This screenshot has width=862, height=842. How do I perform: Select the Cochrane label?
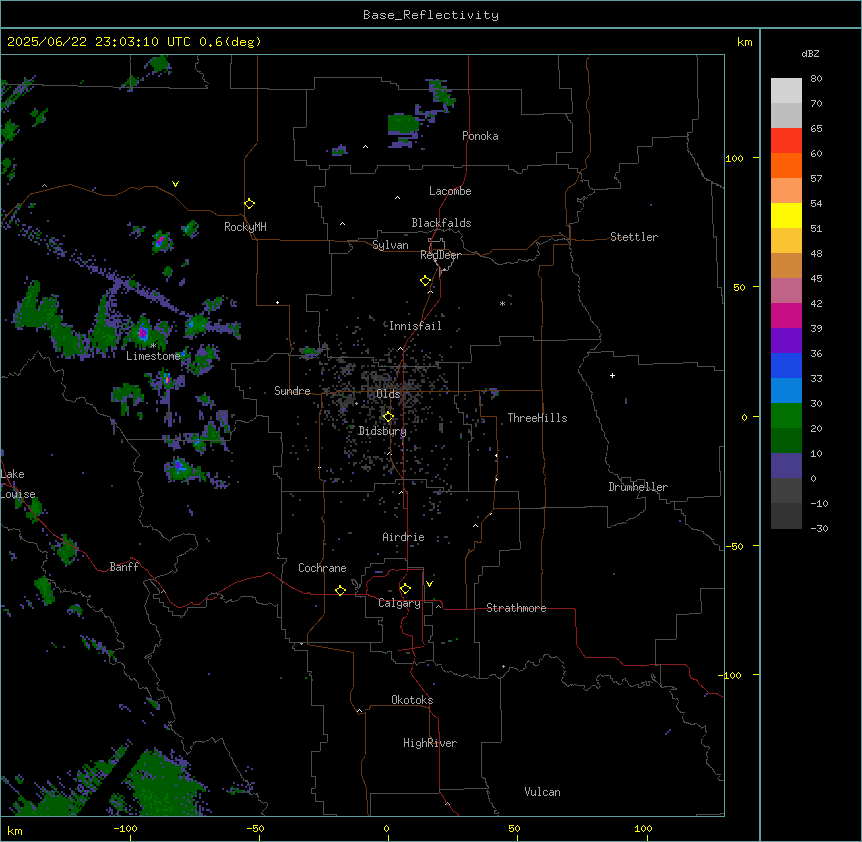pyautogui.click(x=322, y=568)
